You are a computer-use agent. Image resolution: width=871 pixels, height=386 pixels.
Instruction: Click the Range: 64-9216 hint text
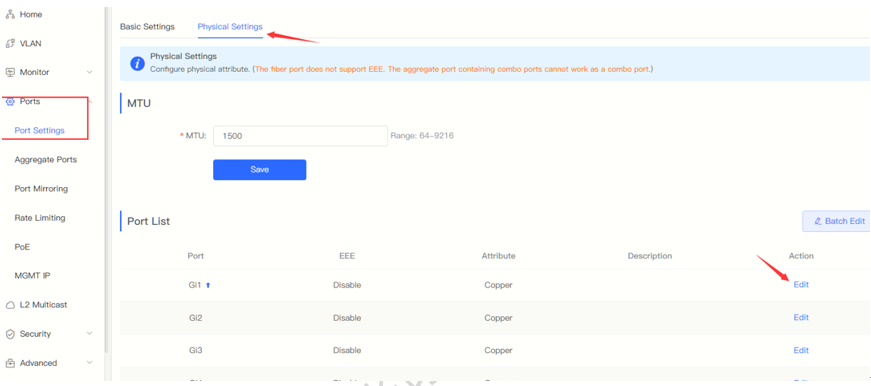click(x=422, y=136)
